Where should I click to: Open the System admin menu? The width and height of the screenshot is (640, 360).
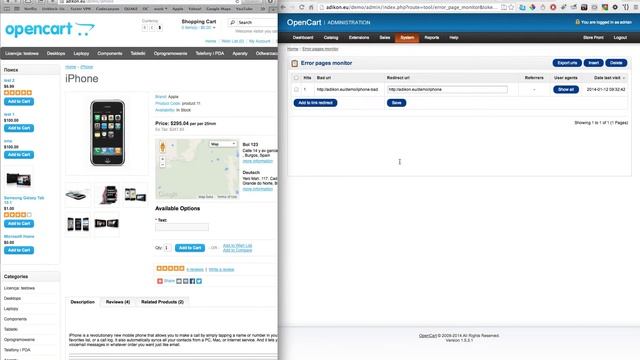407,38
